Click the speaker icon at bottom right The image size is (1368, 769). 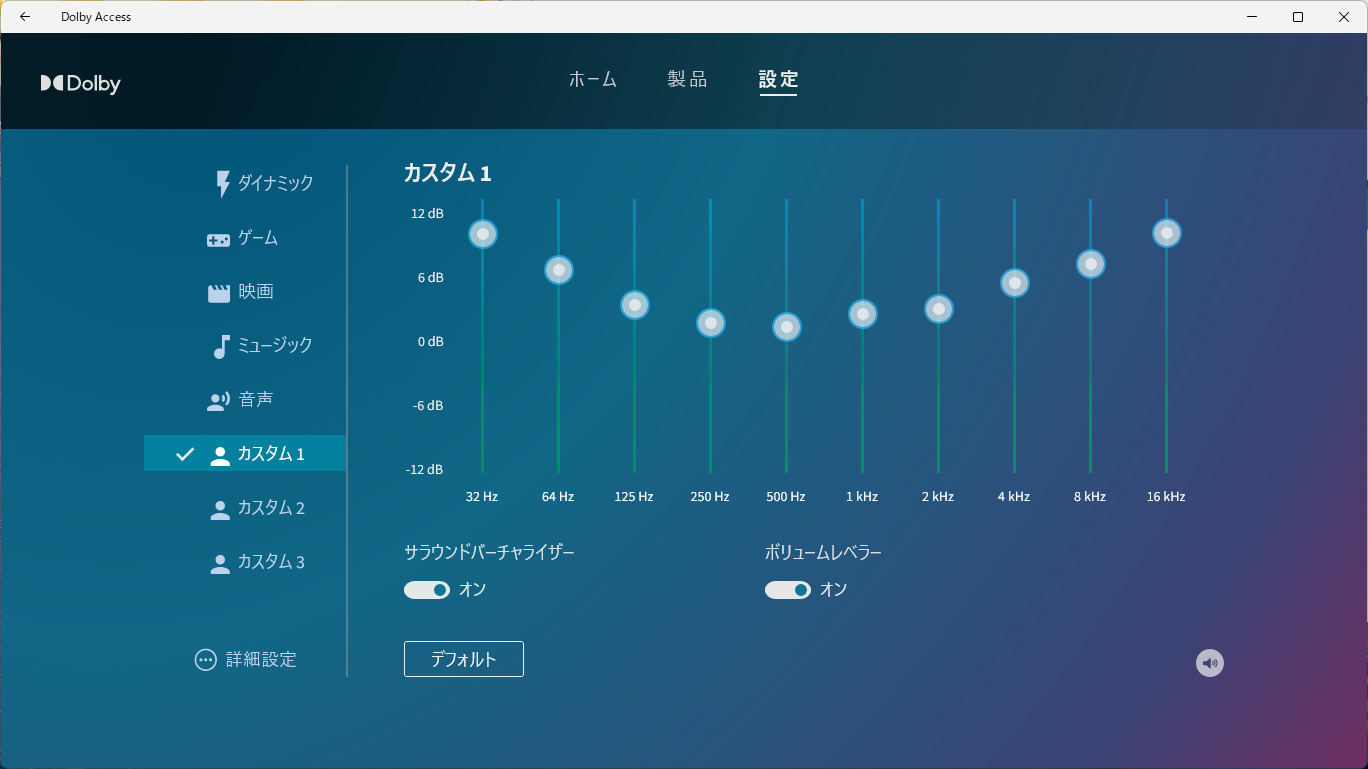1210,663
